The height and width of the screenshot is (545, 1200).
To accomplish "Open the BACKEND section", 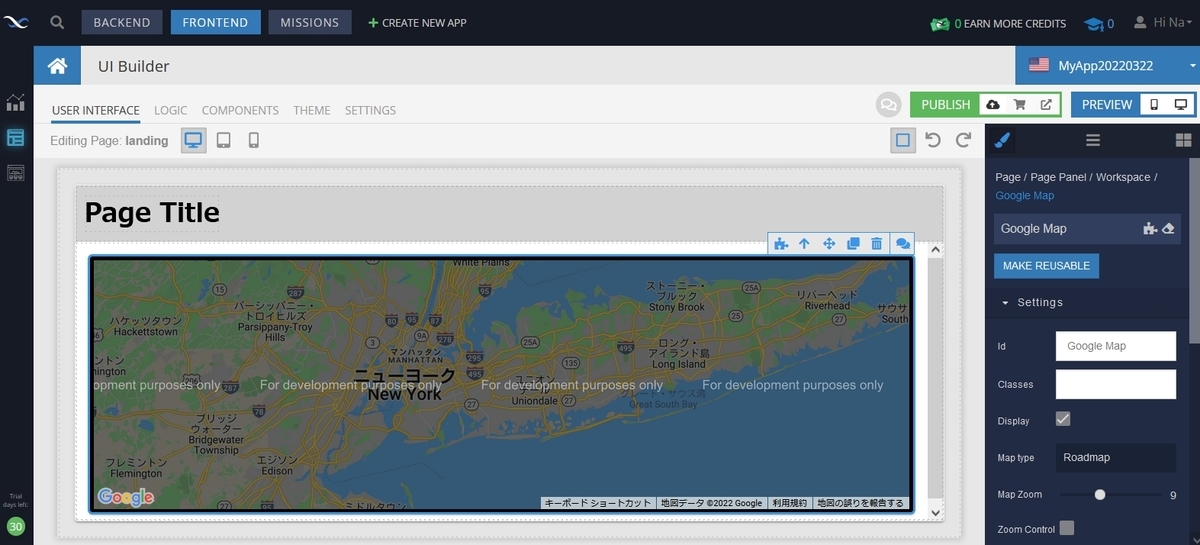I will coord(122,22).
